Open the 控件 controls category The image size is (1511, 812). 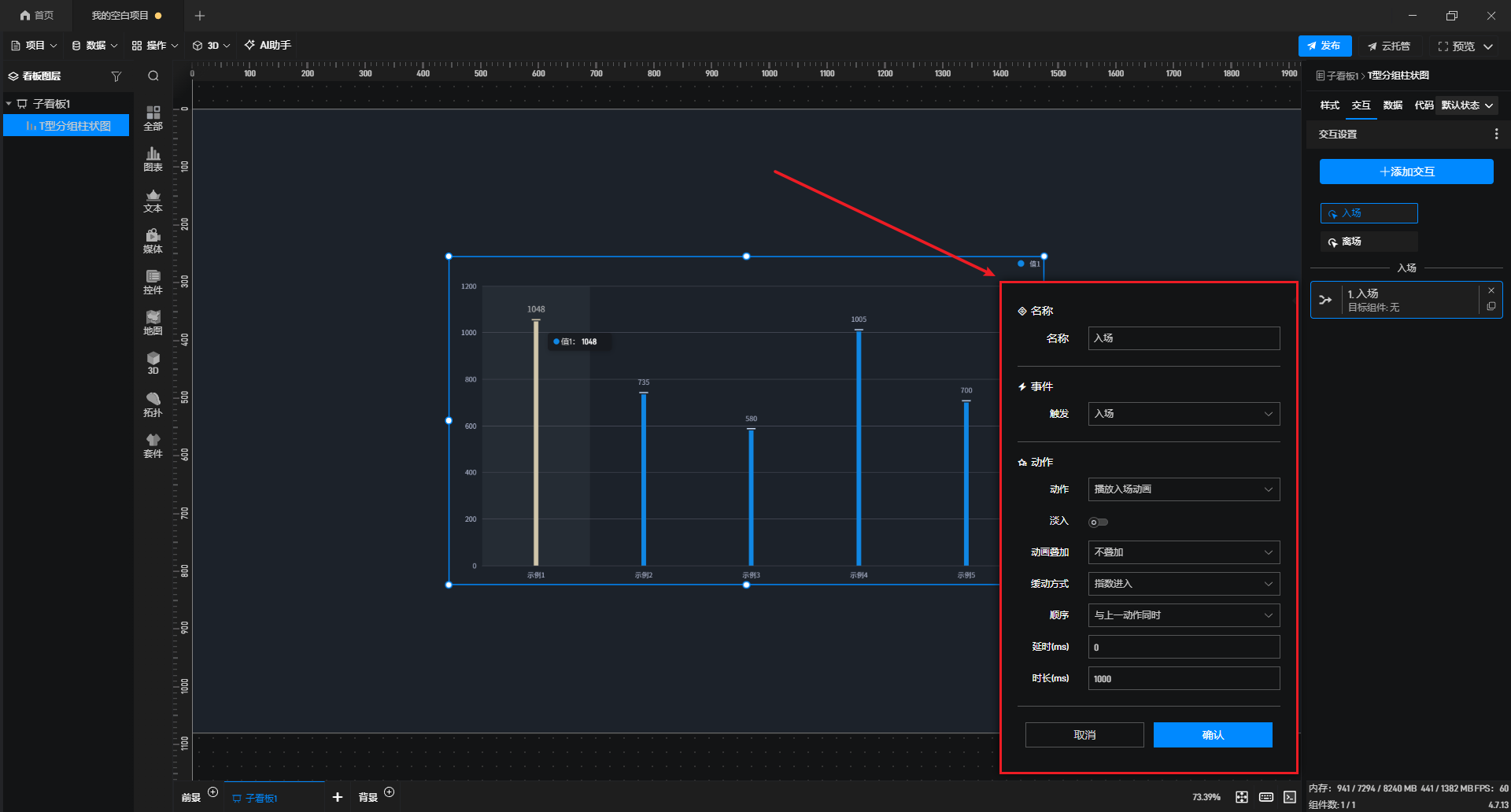(153, 282)
